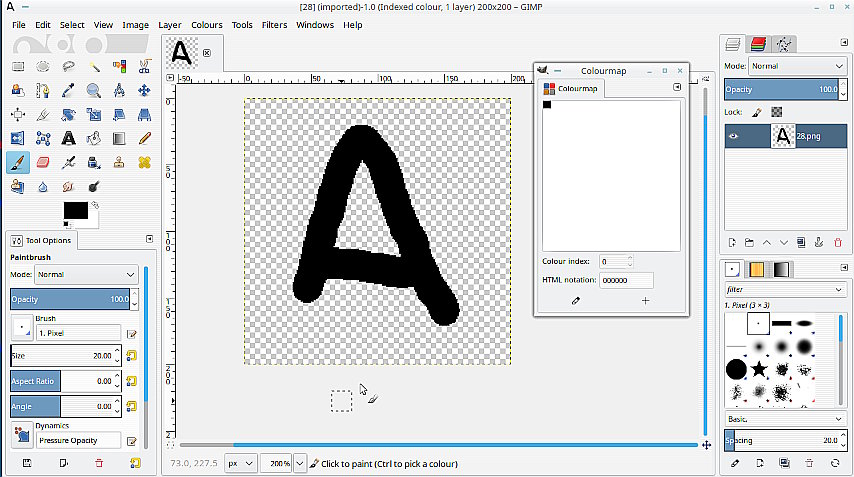Select the Scissors Select tool

pyautogui.click(x=144, y=66)
